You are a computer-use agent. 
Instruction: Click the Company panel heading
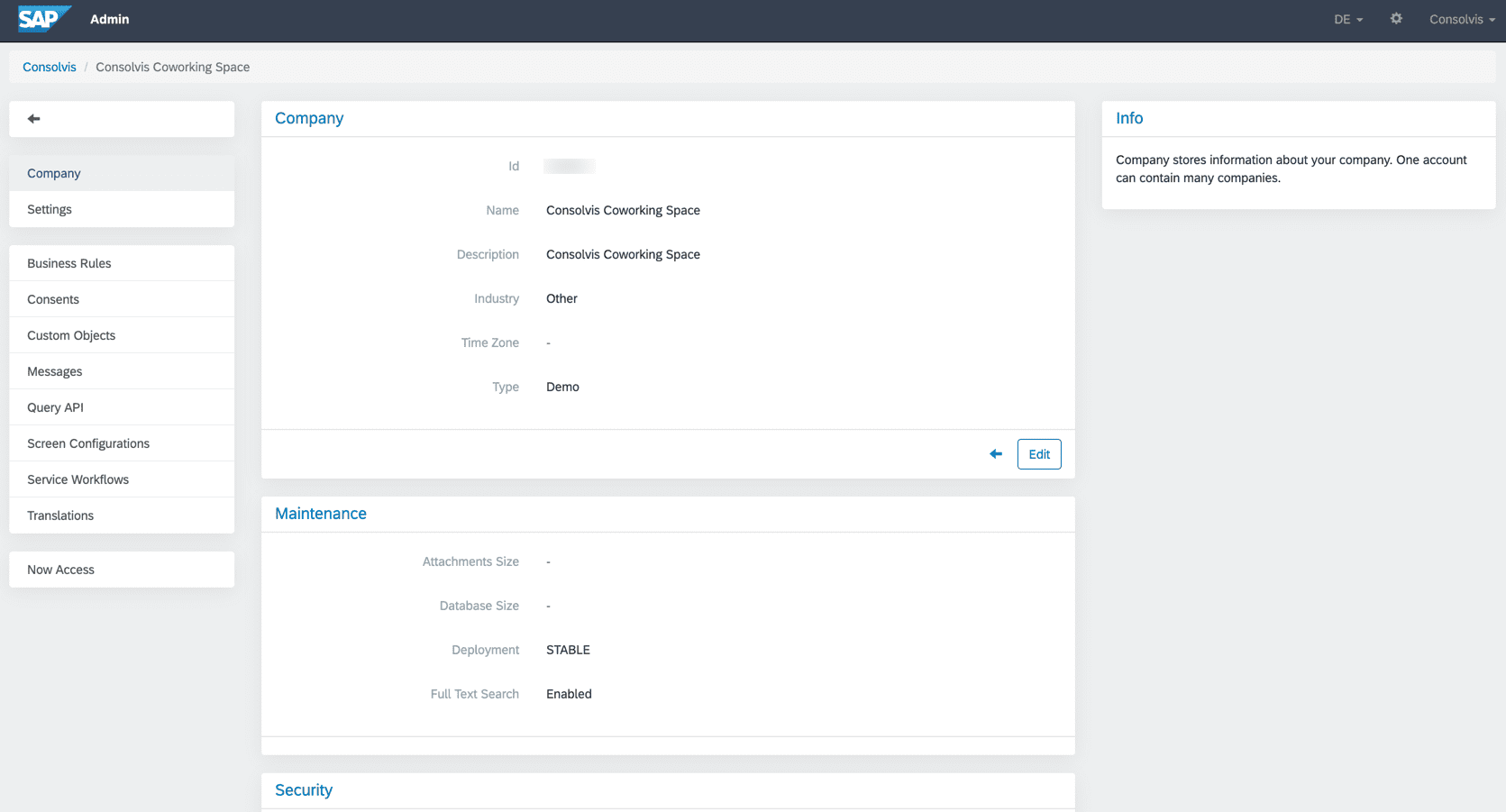(x=309, y=118)
